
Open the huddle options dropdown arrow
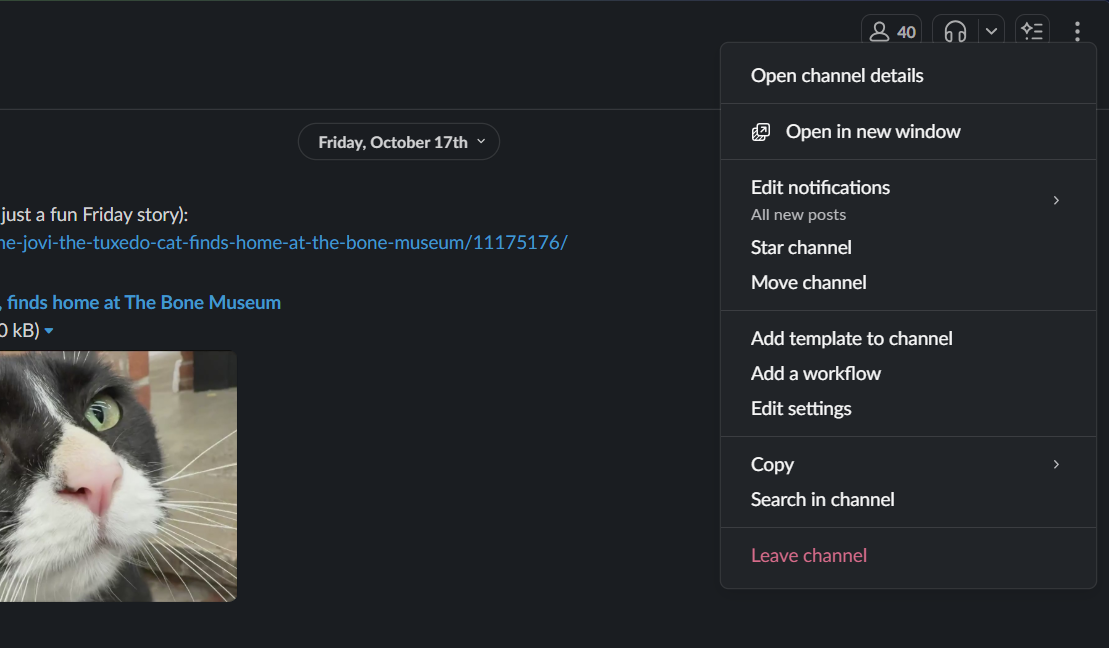[991, 32]
